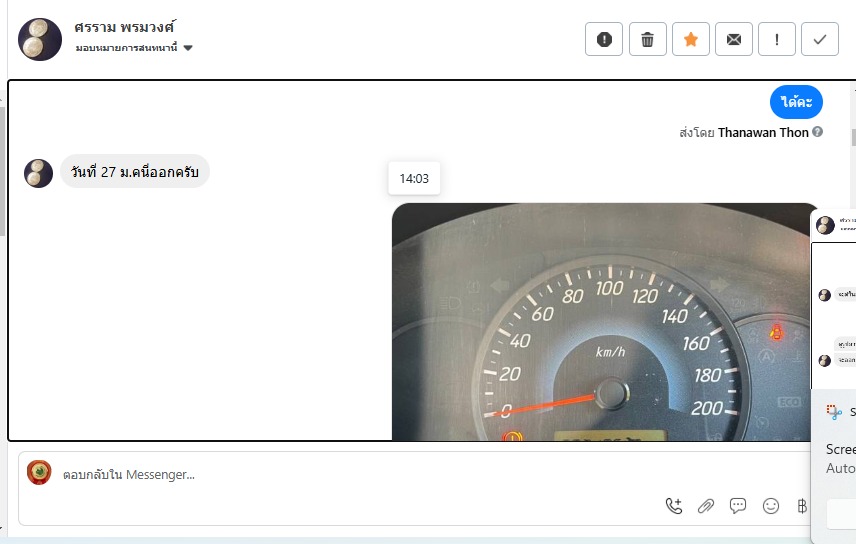The image size is (856, 544).
Task: Delete conversation using trash can icon
Action: point(647,39)
